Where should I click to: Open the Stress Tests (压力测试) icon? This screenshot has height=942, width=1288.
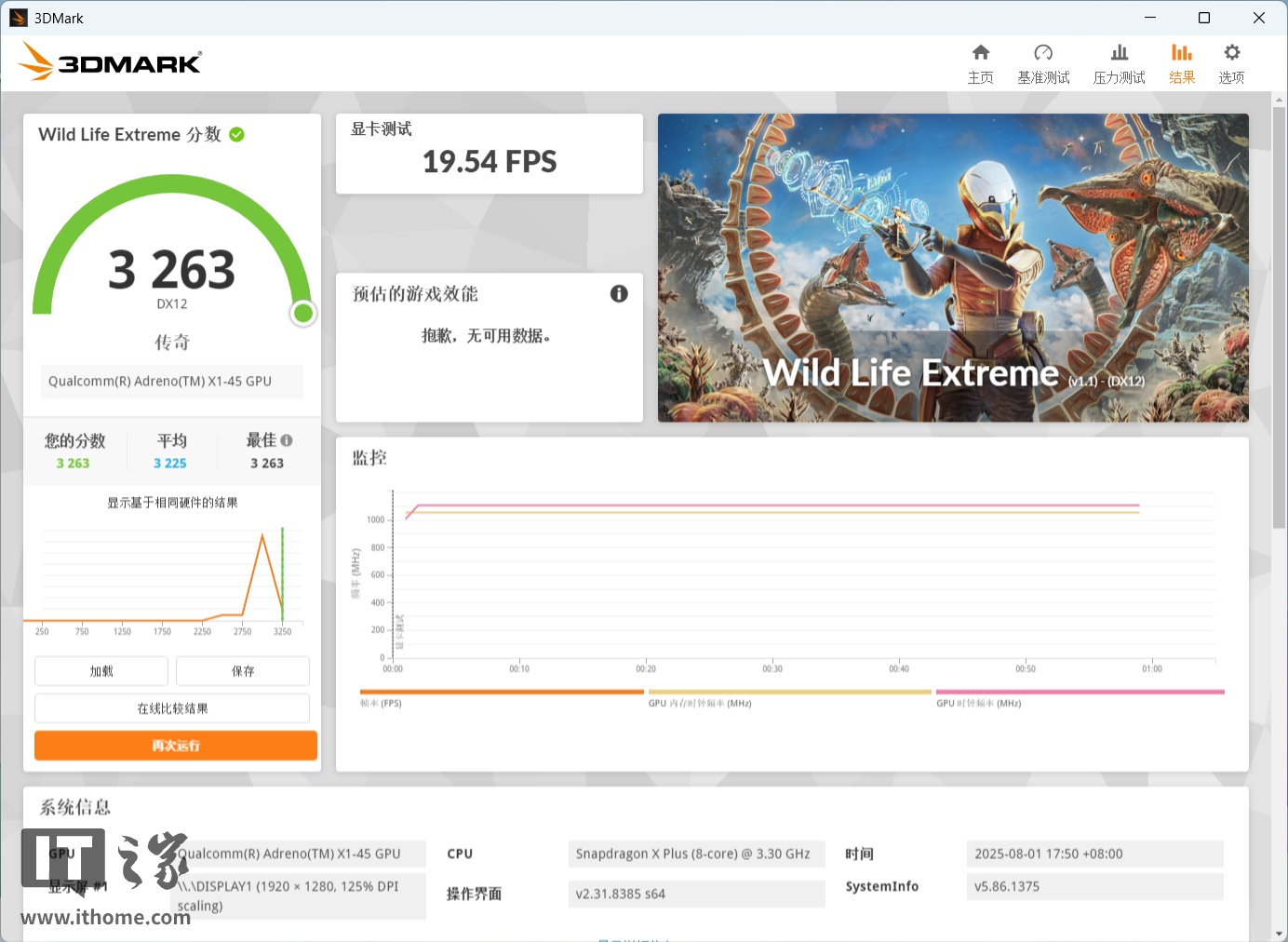[x=1119, y=53]
